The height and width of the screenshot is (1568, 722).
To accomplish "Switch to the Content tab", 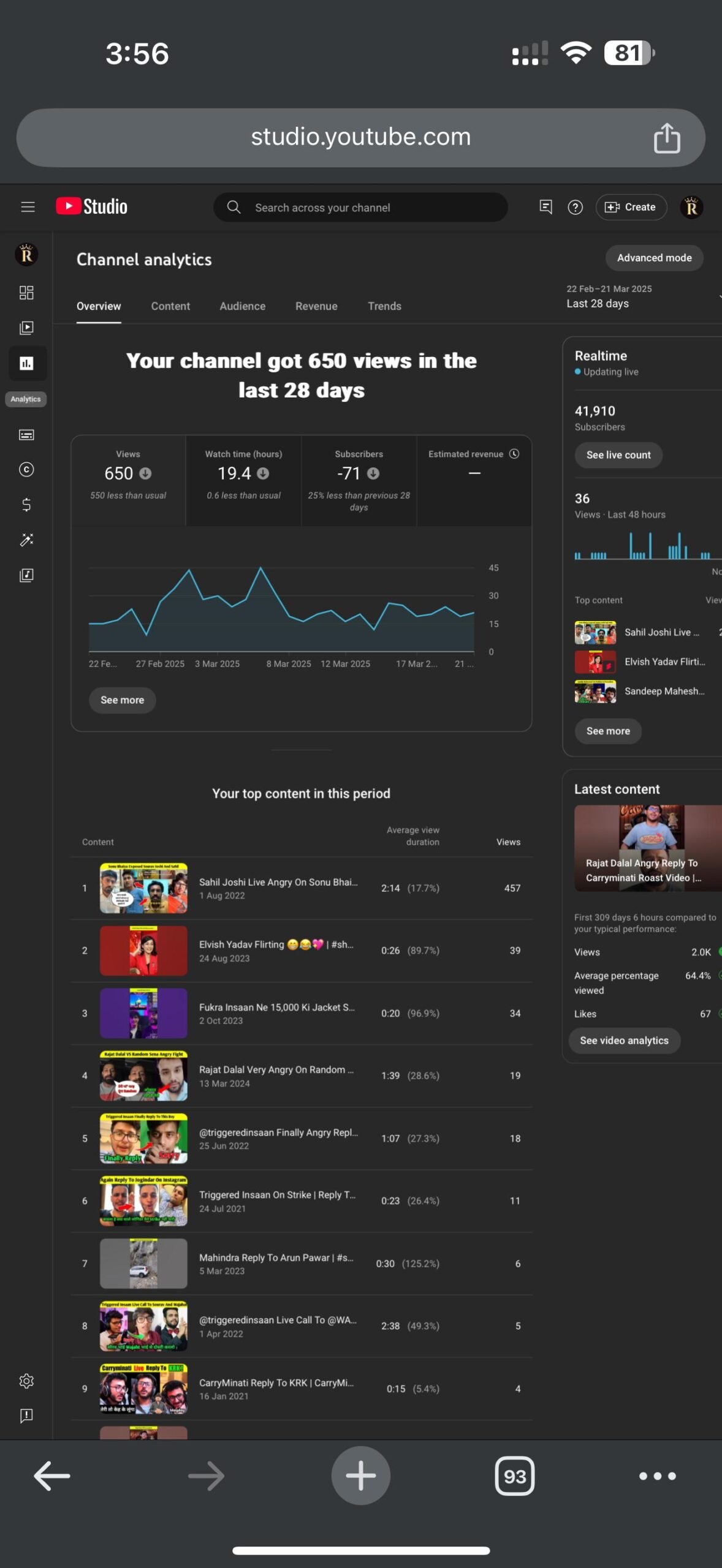I will click(170, 306).
